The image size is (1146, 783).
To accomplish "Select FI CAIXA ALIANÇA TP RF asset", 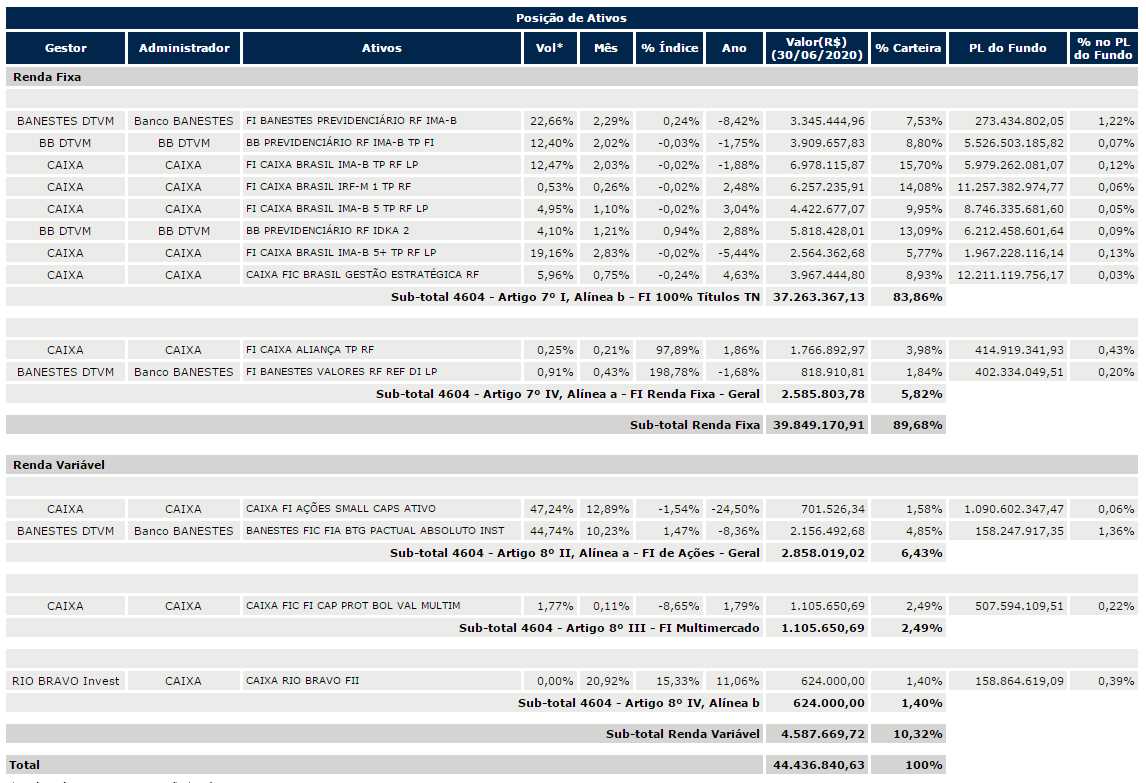I will tap(310, 349).
